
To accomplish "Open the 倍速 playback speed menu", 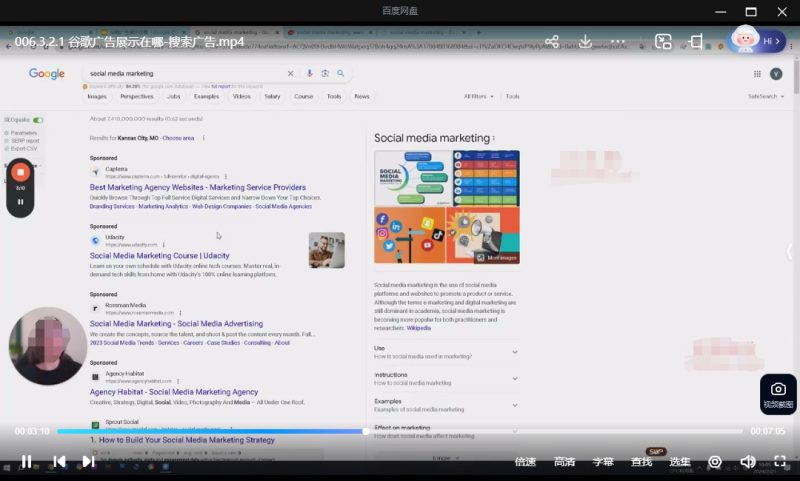I will 525,462.
